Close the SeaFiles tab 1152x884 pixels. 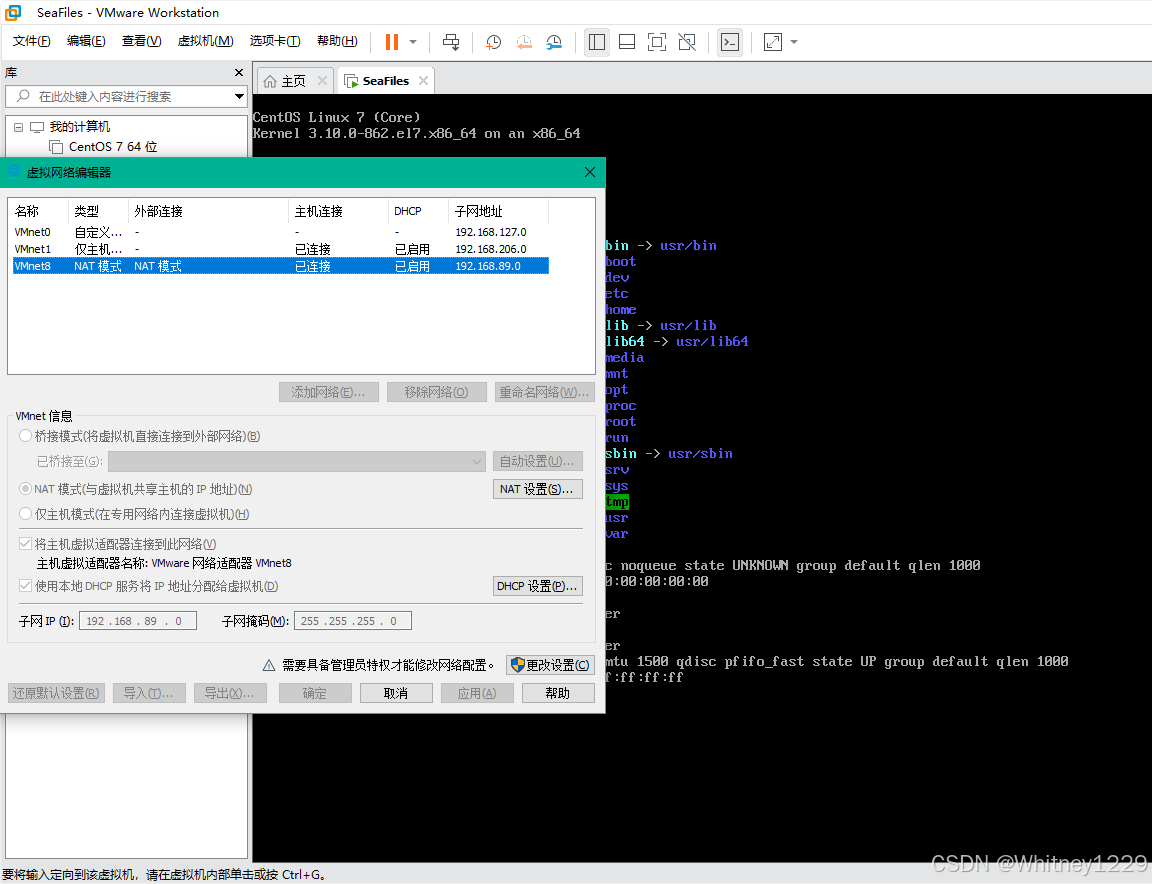tap(423, 81)
